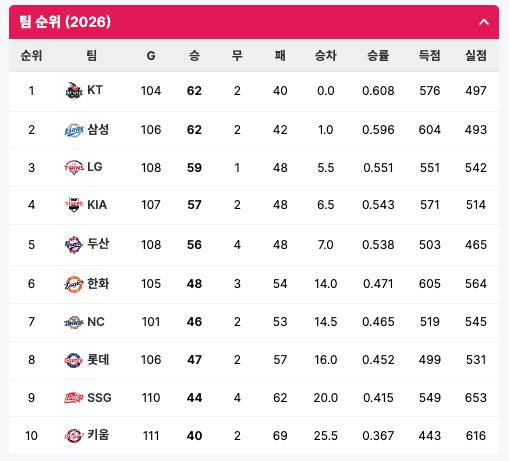Select the 승률 column header

[378, 55]
